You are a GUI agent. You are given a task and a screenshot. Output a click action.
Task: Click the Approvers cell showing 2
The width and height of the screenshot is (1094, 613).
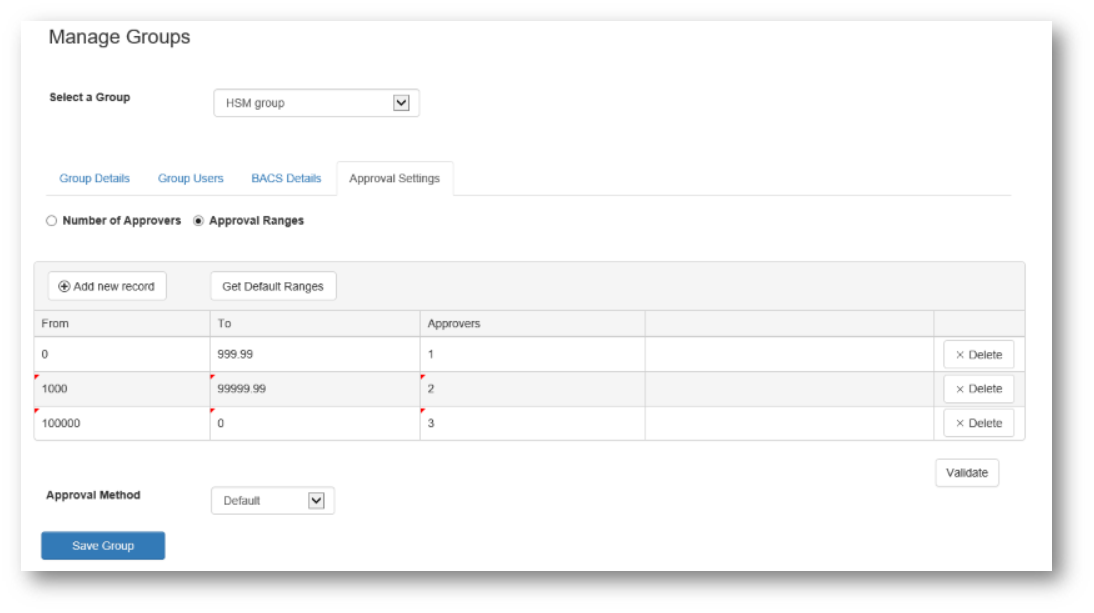click(x=532, y=388)
